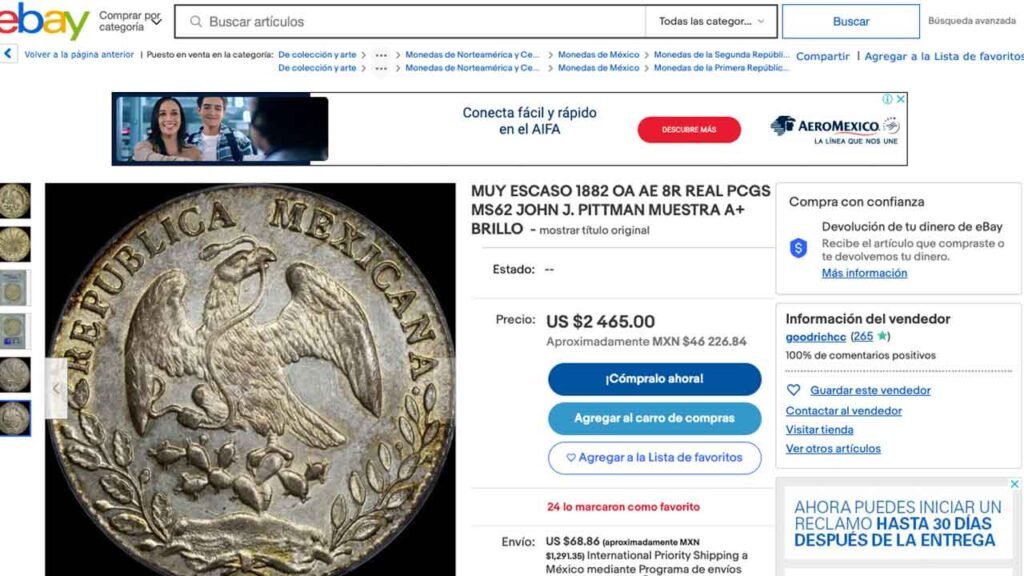Close the AeroMexico ad banner
The height and width of the screenshot is (576, 1024).
(x=901, y=99)
